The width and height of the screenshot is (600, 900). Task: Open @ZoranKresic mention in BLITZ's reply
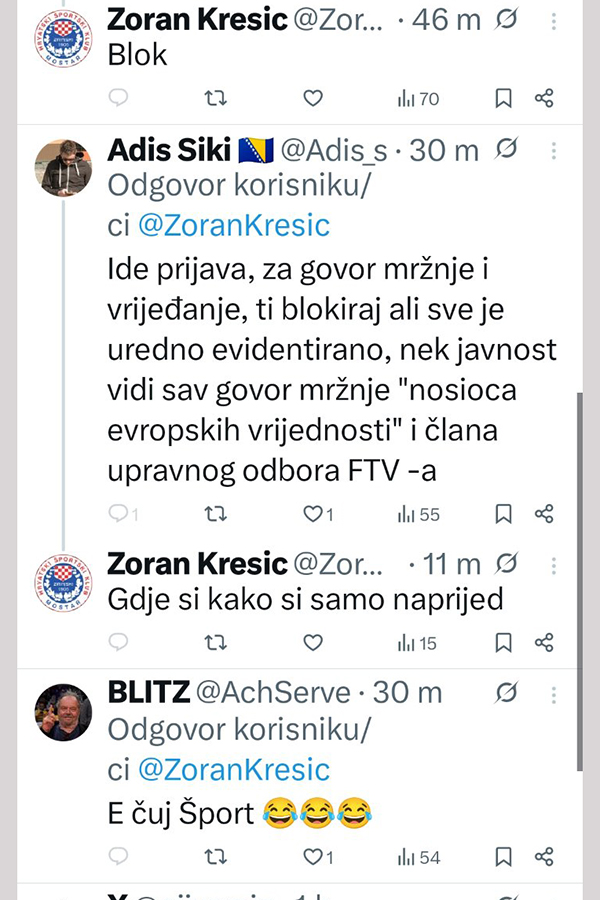(x=232, y=769)
